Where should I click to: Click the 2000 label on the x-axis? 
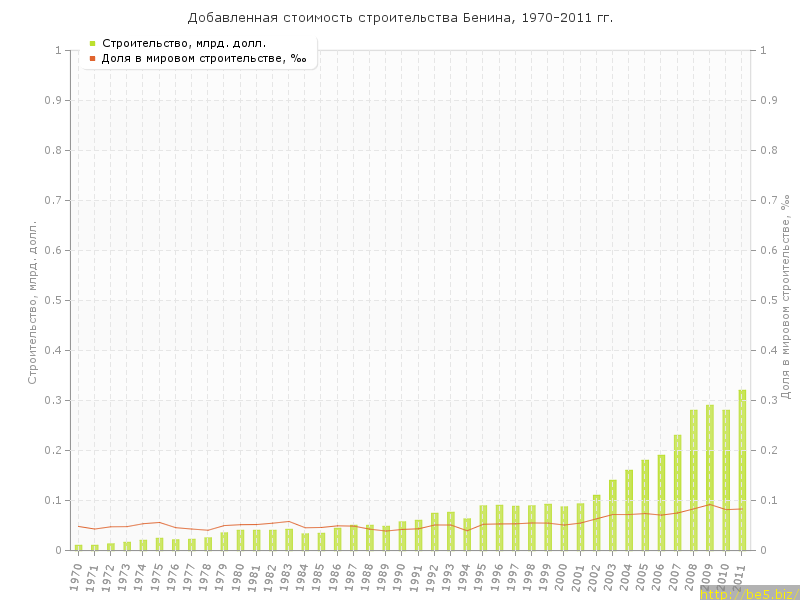[563, 575]
